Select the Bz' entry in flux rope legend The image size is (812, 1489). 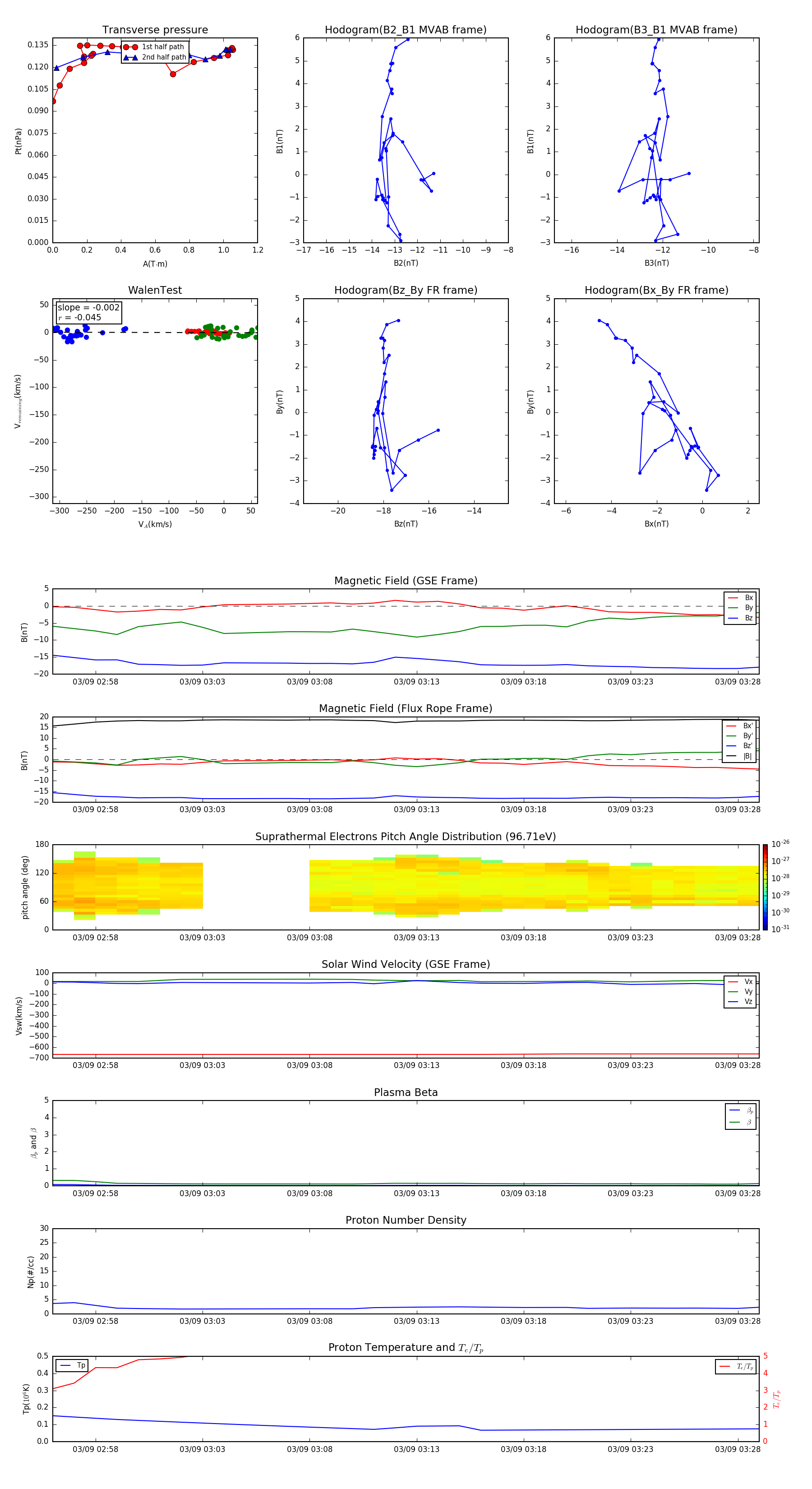(x=740, y=746)
